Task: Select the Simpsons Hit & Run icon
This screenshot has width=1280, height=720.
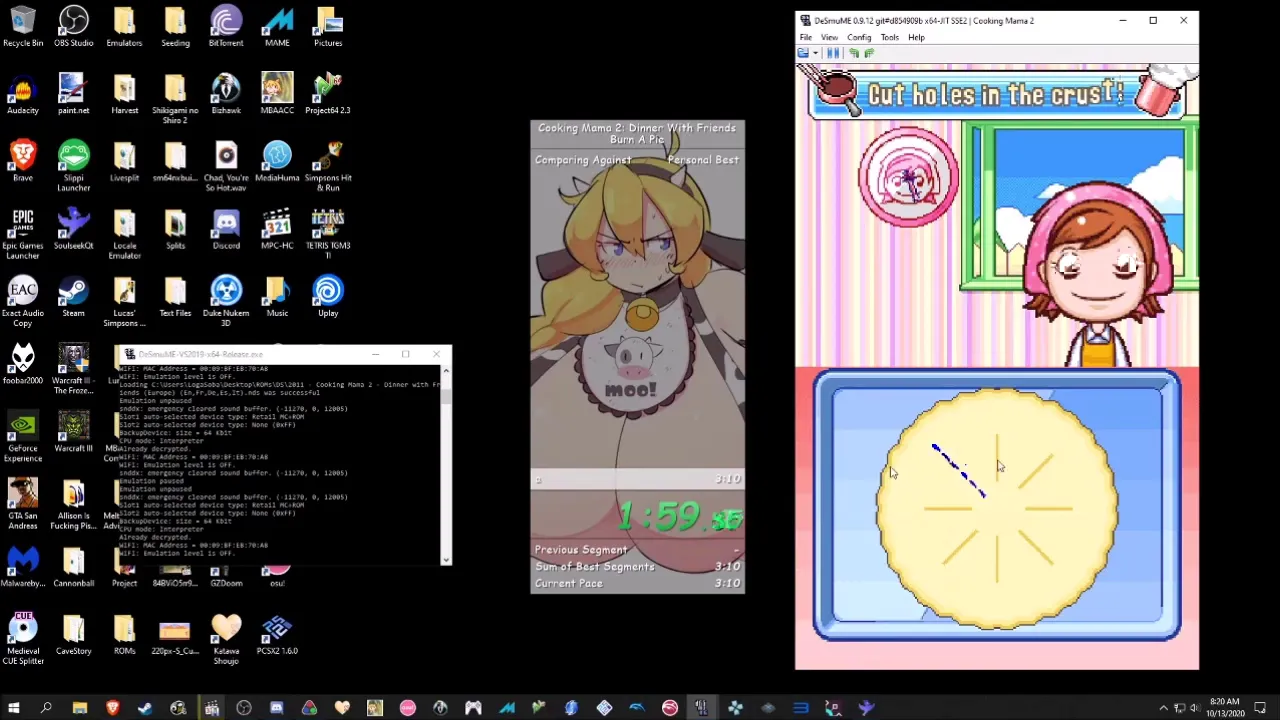Action: coord(328,166)
